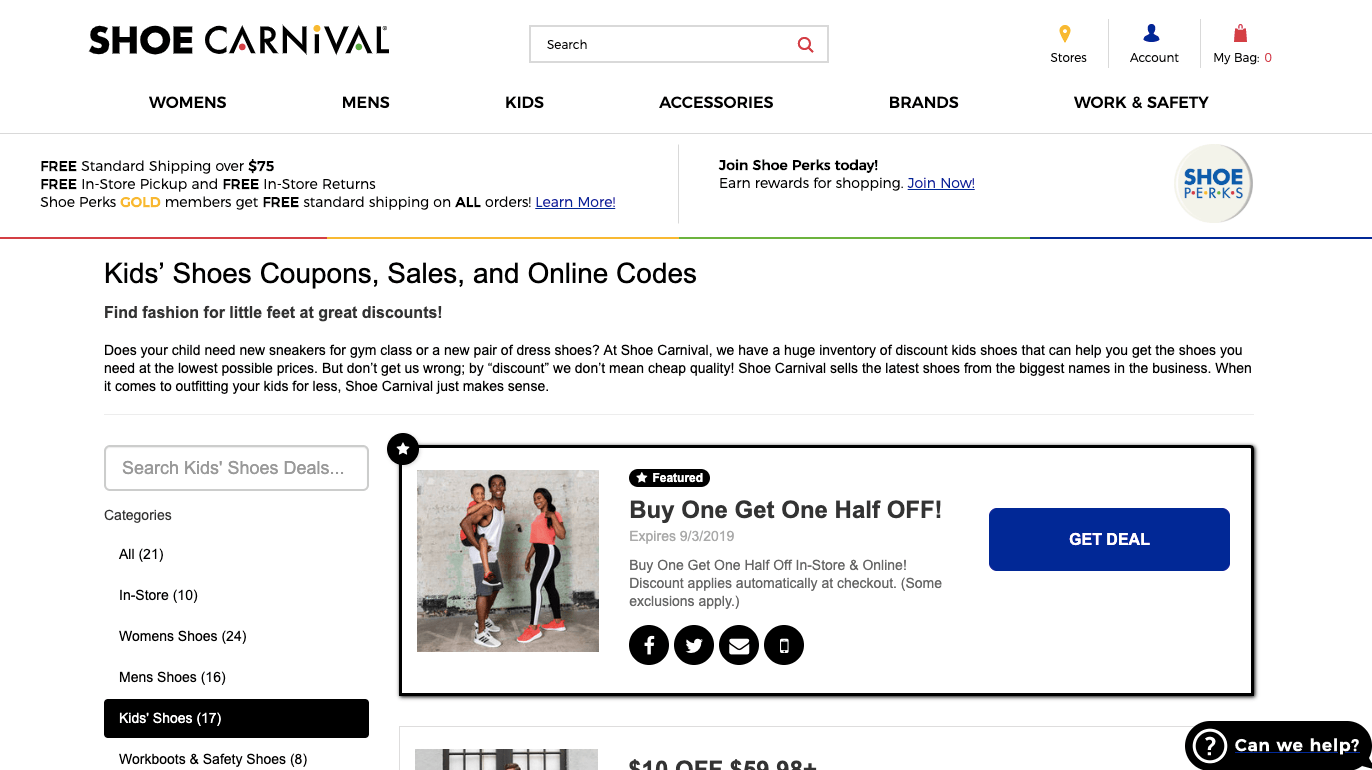1372x770 pixels.
Task: Focus the Search Kids' Shoes Deals field
Action: (236, 468)
